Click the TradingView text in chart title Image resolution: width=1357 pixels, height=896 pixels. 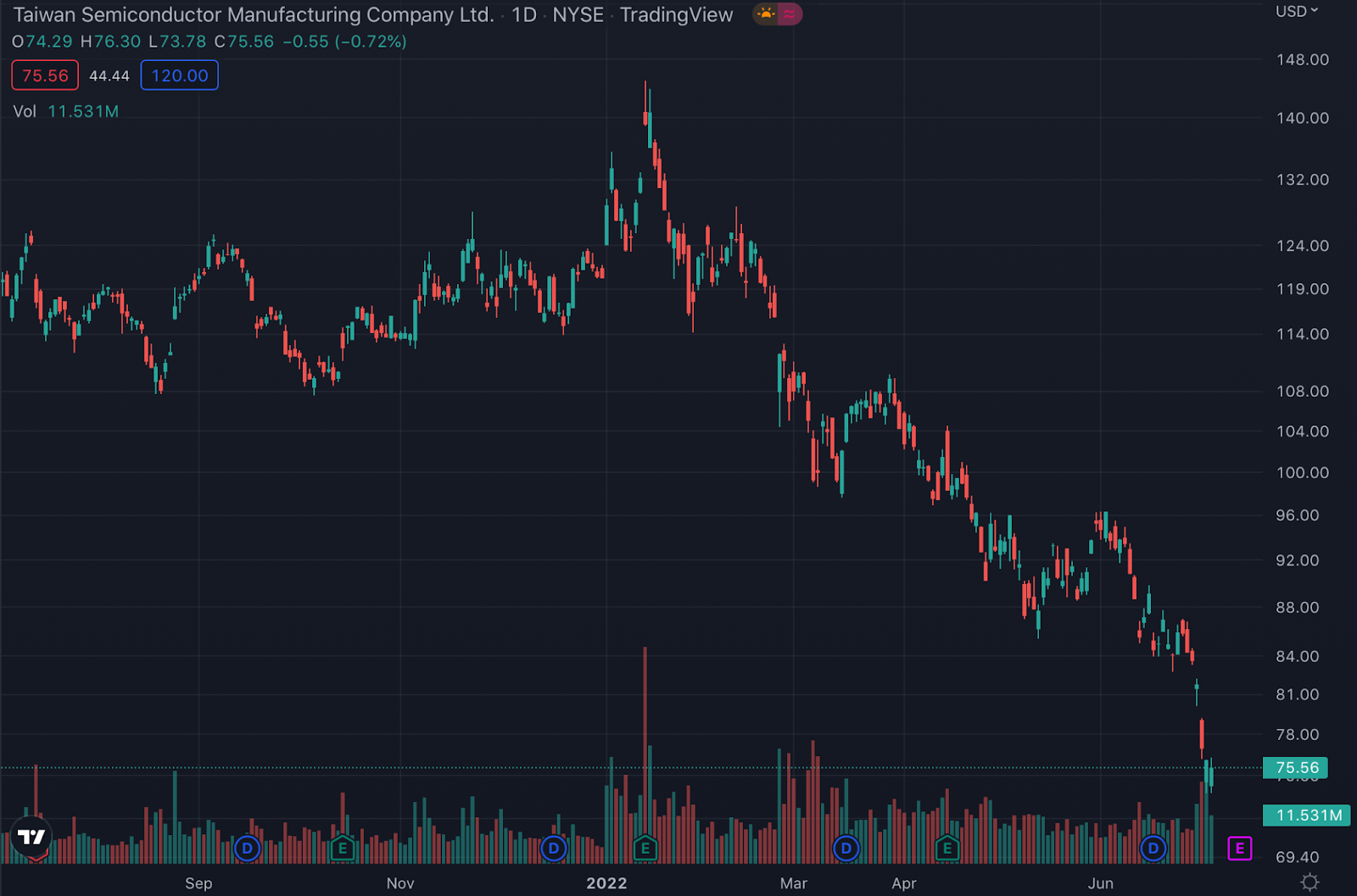[676, 14]
